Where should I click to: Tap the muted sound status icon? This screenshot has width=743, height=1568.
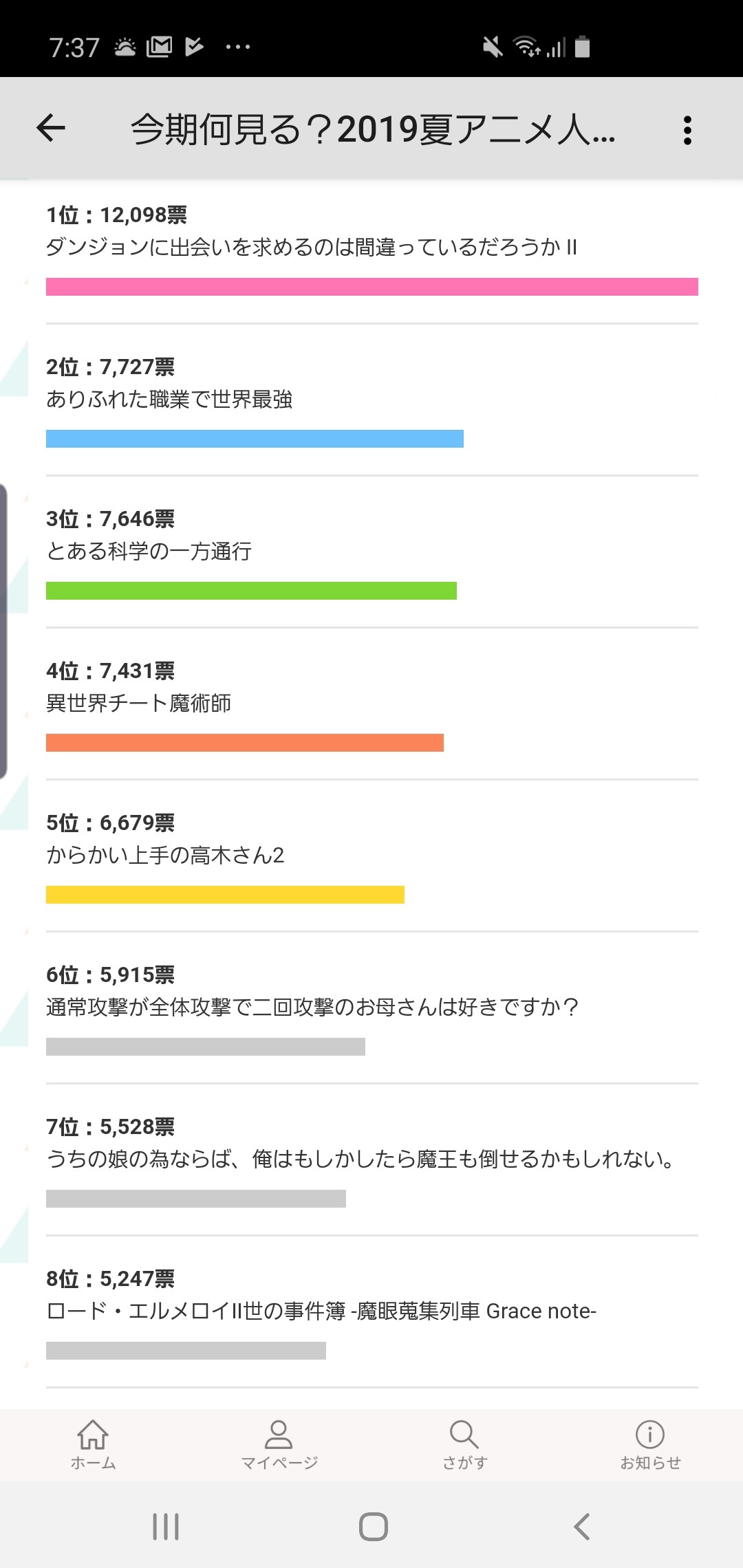click(493, 47)
